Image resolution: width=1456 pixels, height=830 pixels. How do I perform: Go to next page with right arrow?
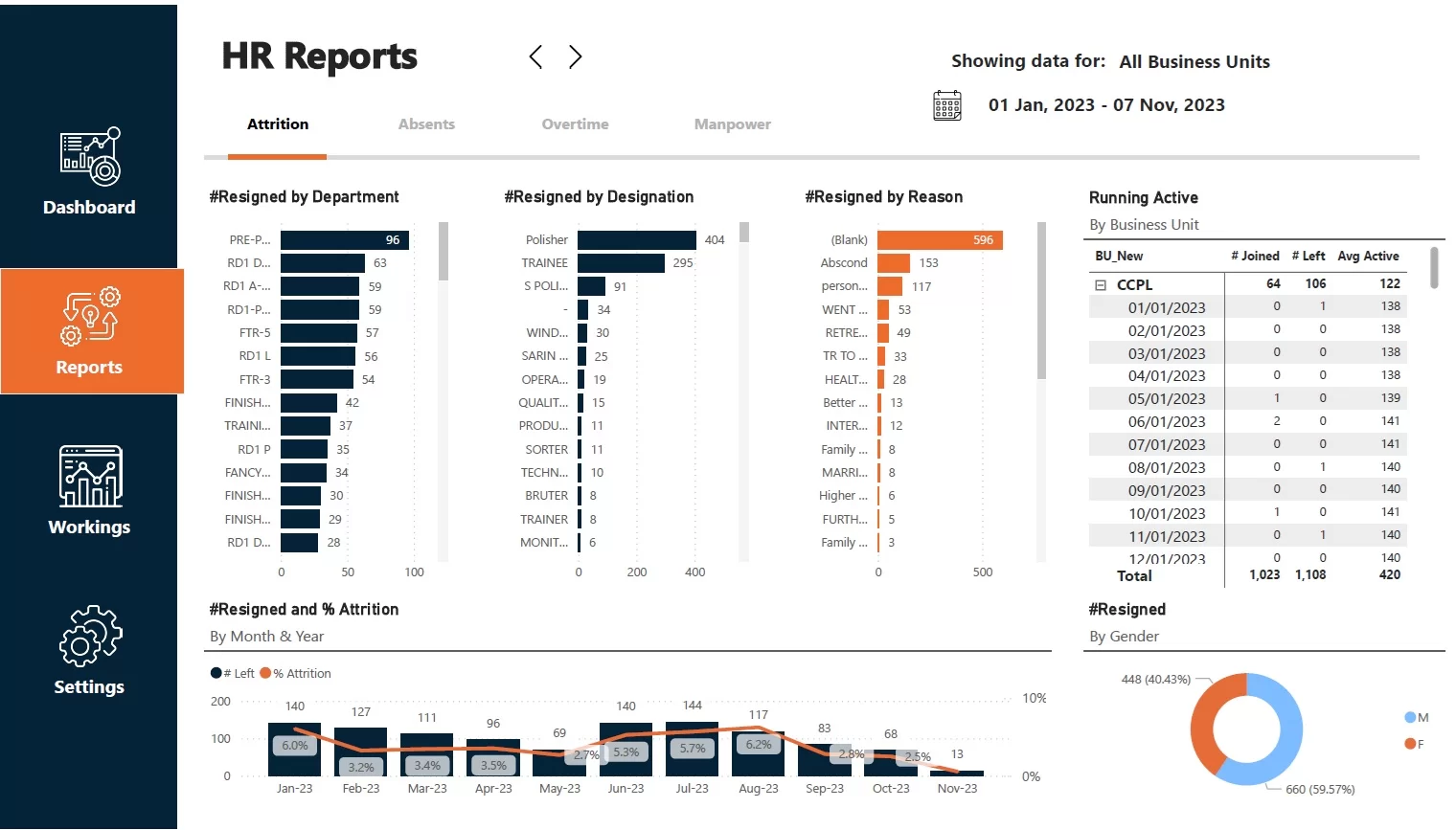[575, 57]
